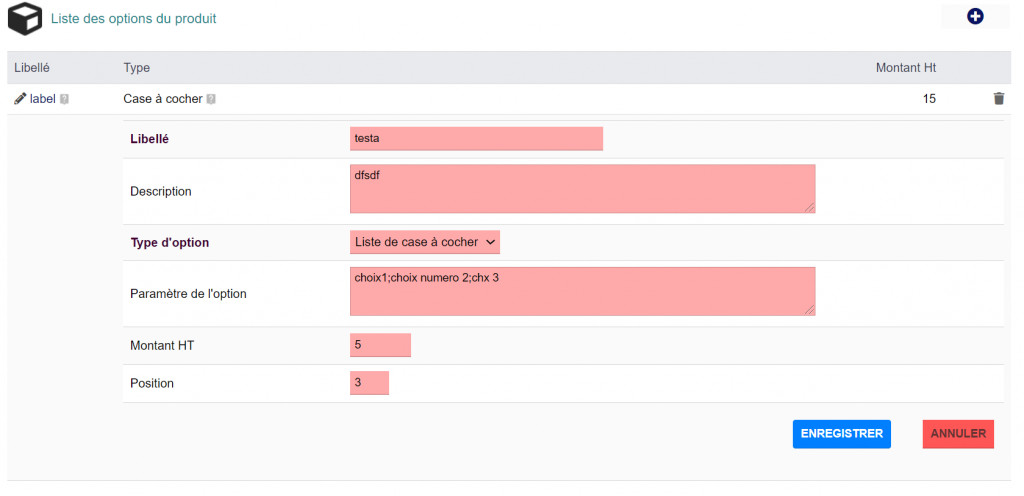Click the resize handle of Description textarea

[810, 207]
